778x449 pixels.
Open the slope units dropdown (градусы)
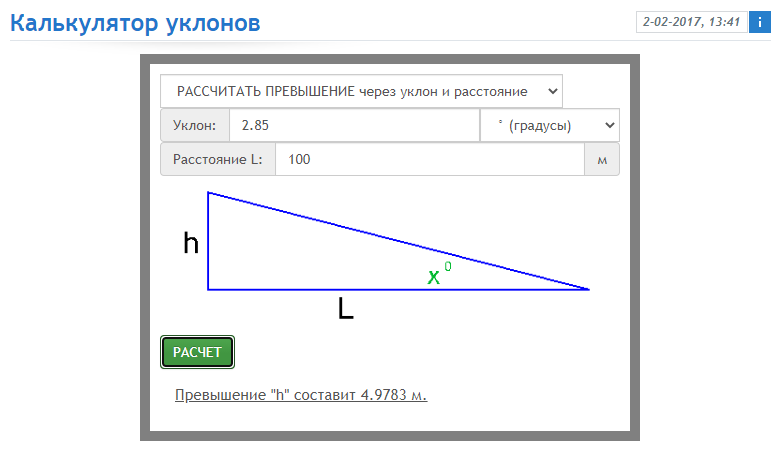point(550,126)
